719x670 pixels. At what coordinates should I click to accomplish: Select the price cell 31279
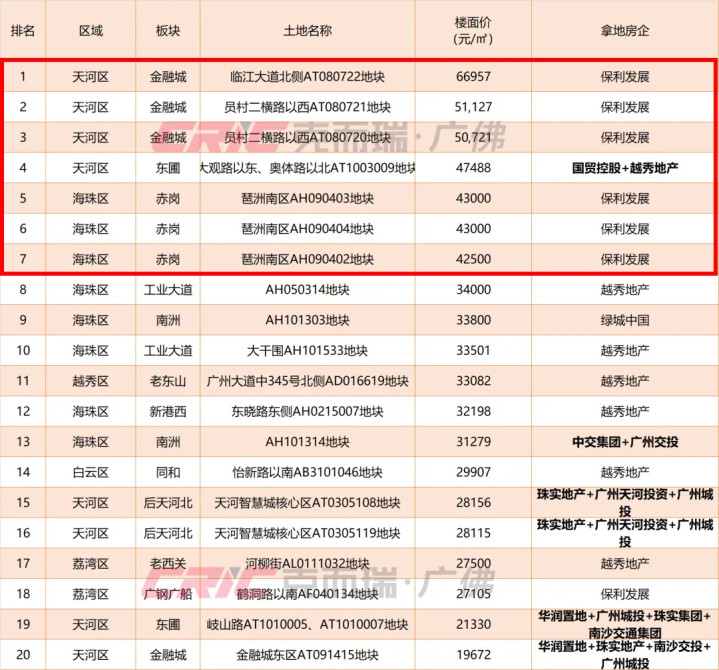473,442
